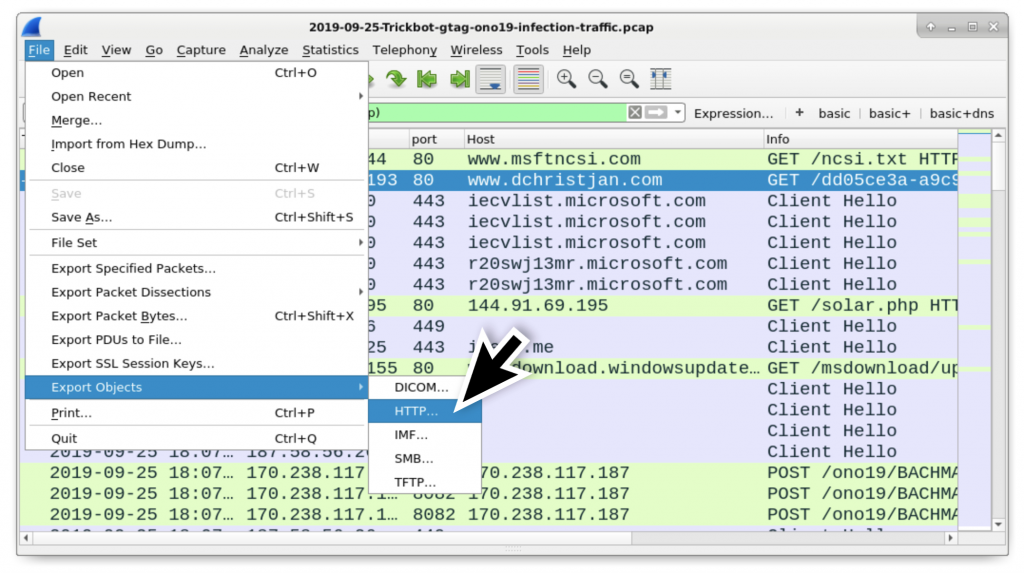1024x573 pixels.
Task: Go to the last packet icon
Action: click(x=460, y=79)
